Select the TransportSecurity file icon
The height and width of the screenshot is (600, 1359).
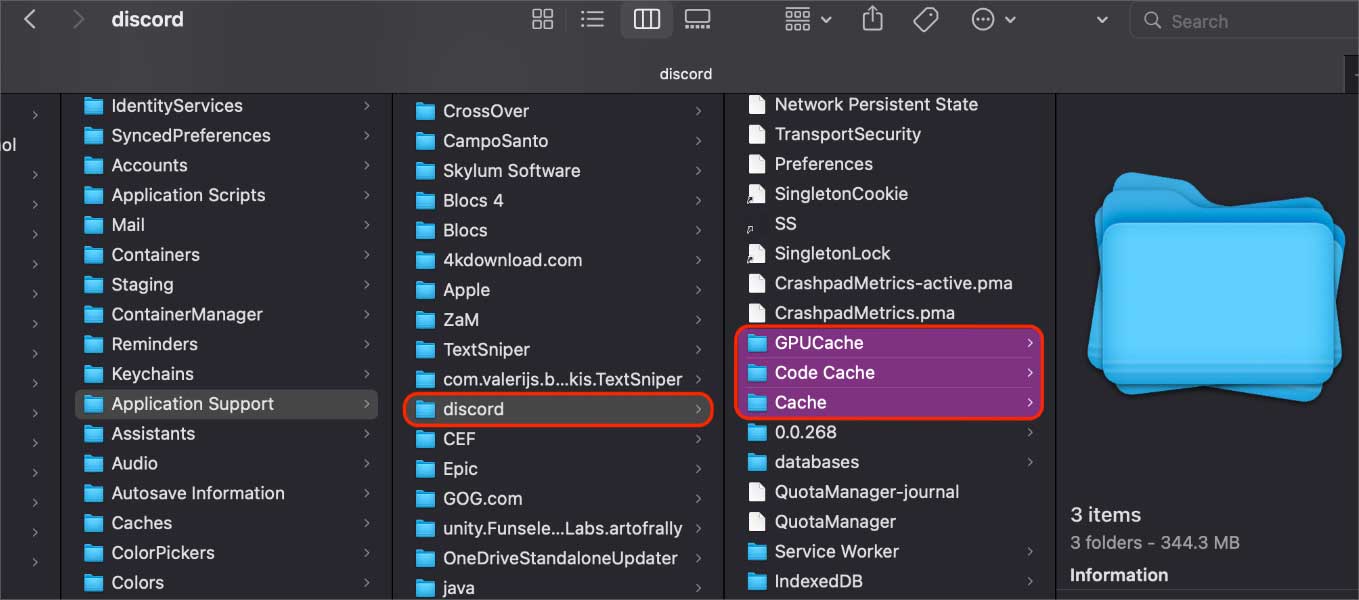tap(757, 134)
